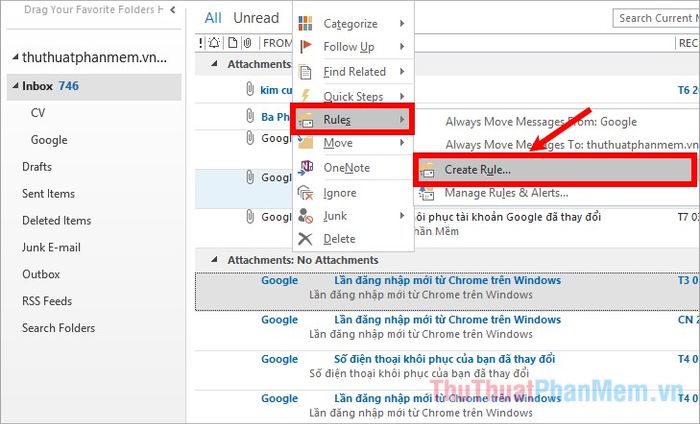This screenshot has height=424, width=700.
Task: Open the Deleted Items folder
Action: 56,220
